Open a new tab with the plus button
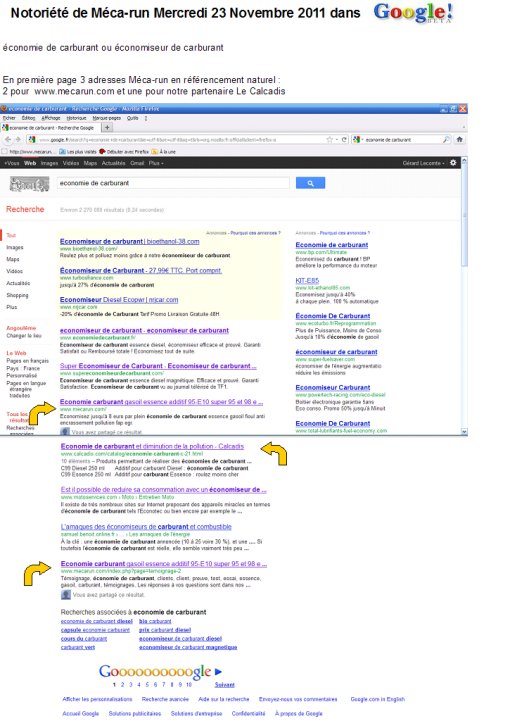The width and height of the screenshot is (510, 728). [x=107, y=127]
